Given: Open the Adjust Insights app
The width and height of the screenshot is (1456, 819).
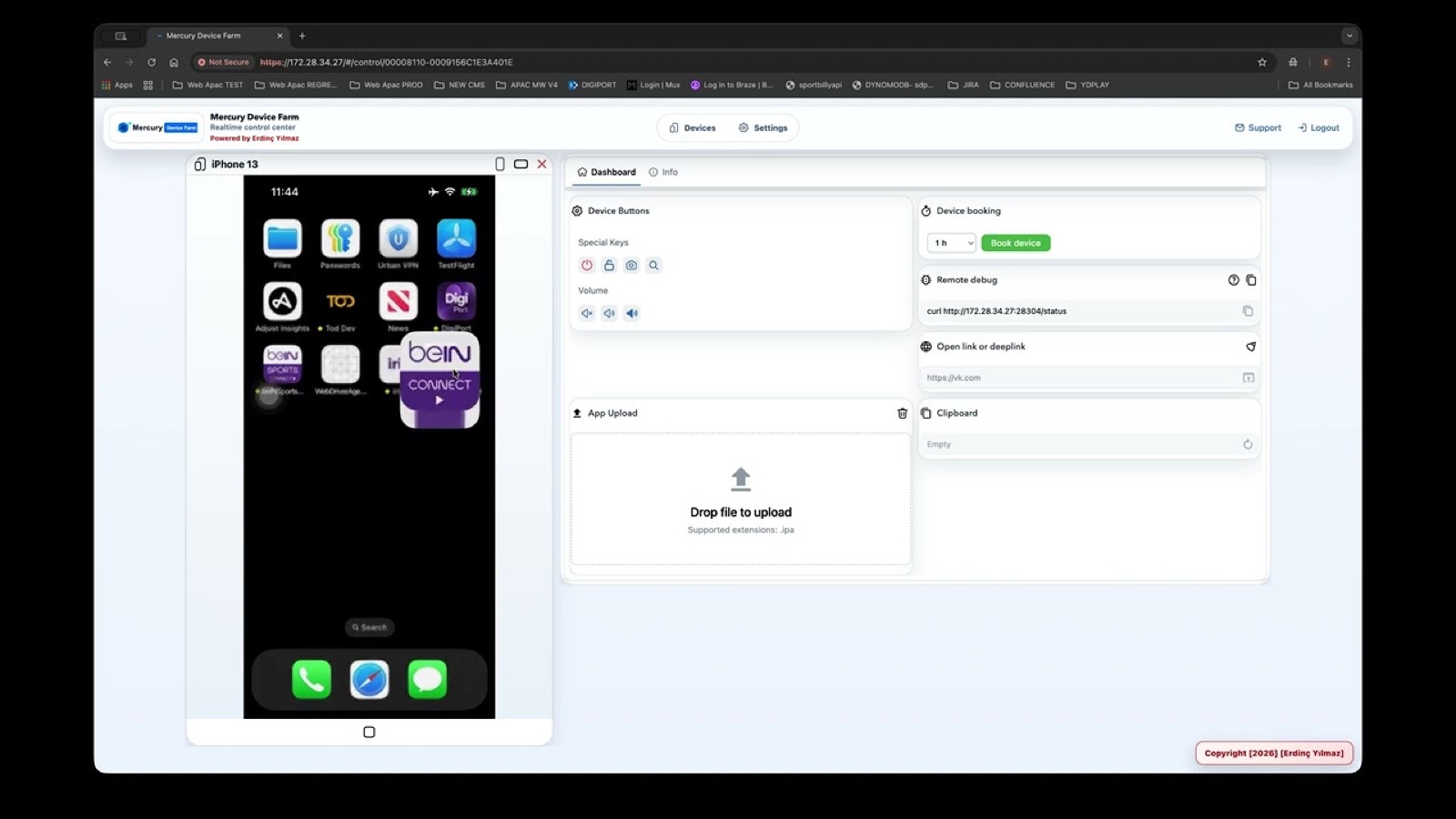Looking at the screenshot, I should (x=282, y=301).
